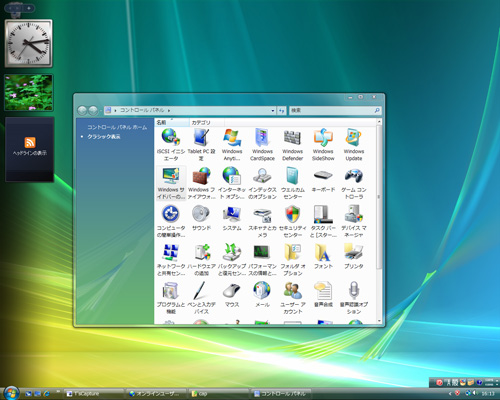Open 音声合成 icon
The height and width of the screenshot is (400, 500).
[323, 295]
